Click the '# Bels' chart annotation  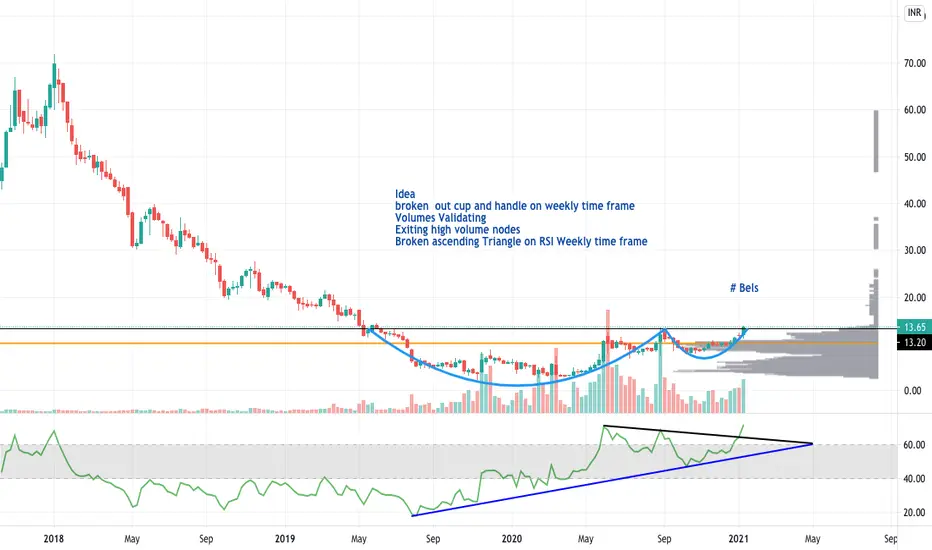point(744,288)
